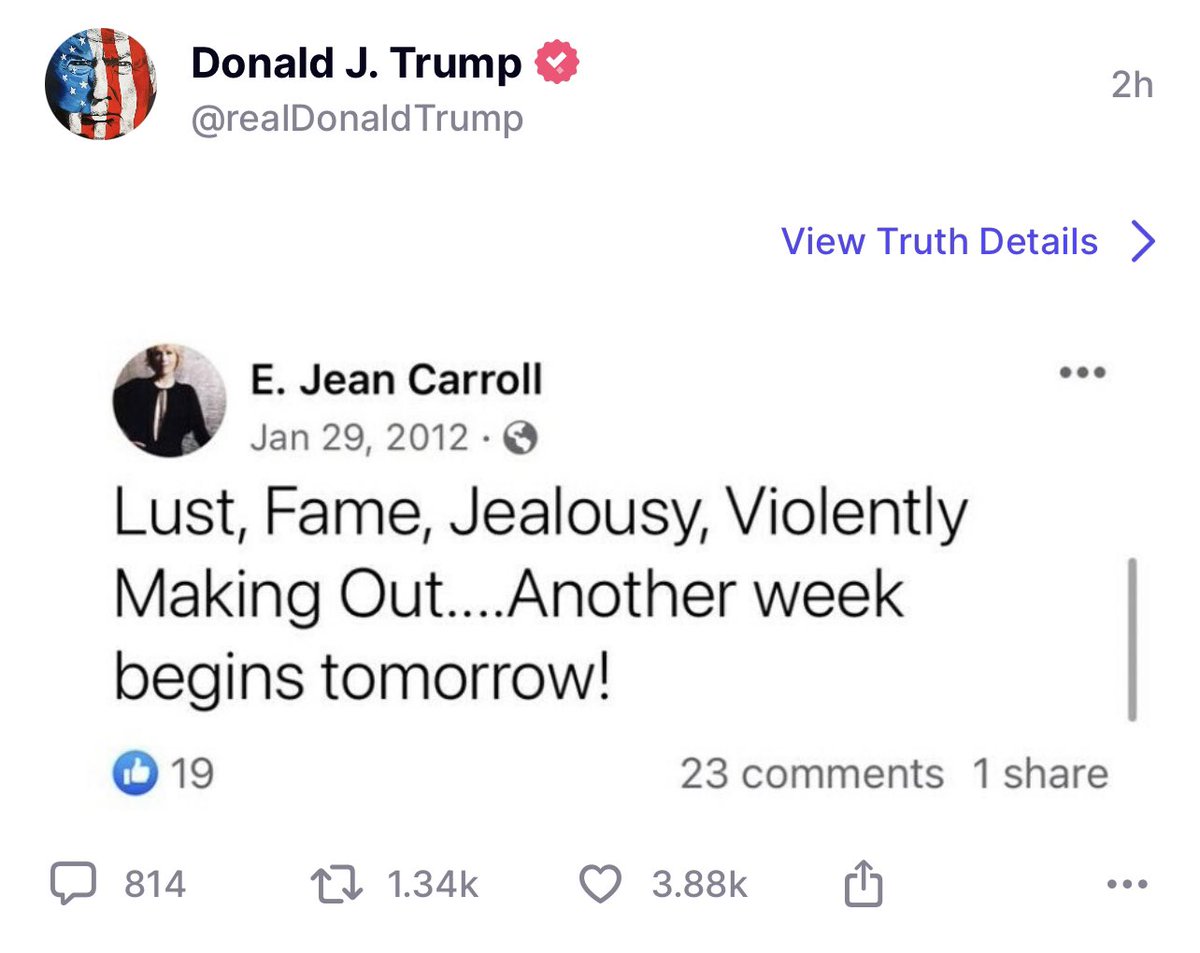Click the red verified badge
Image resolution: width=1200 pixels, height=953 pixels.
(558, 64)
